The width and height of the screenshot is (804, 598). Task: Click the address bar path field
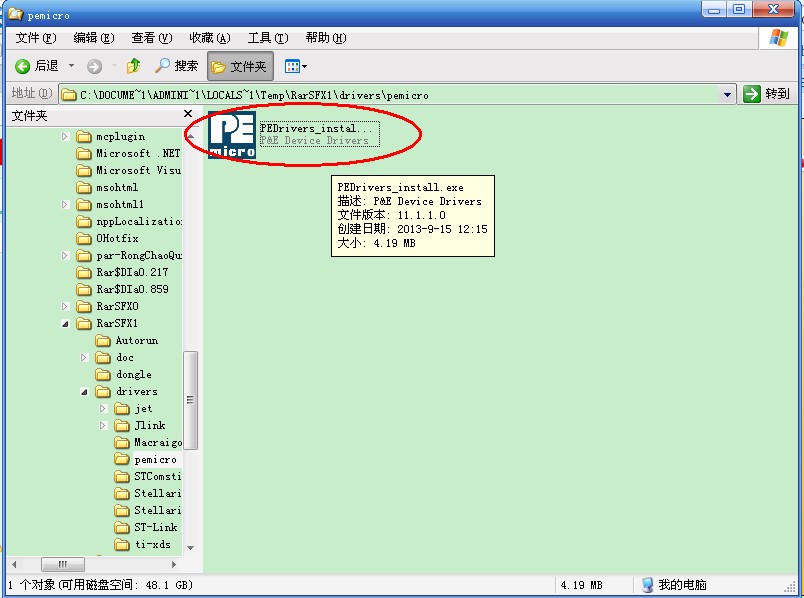pyautogui.click(x=397, y=95)
